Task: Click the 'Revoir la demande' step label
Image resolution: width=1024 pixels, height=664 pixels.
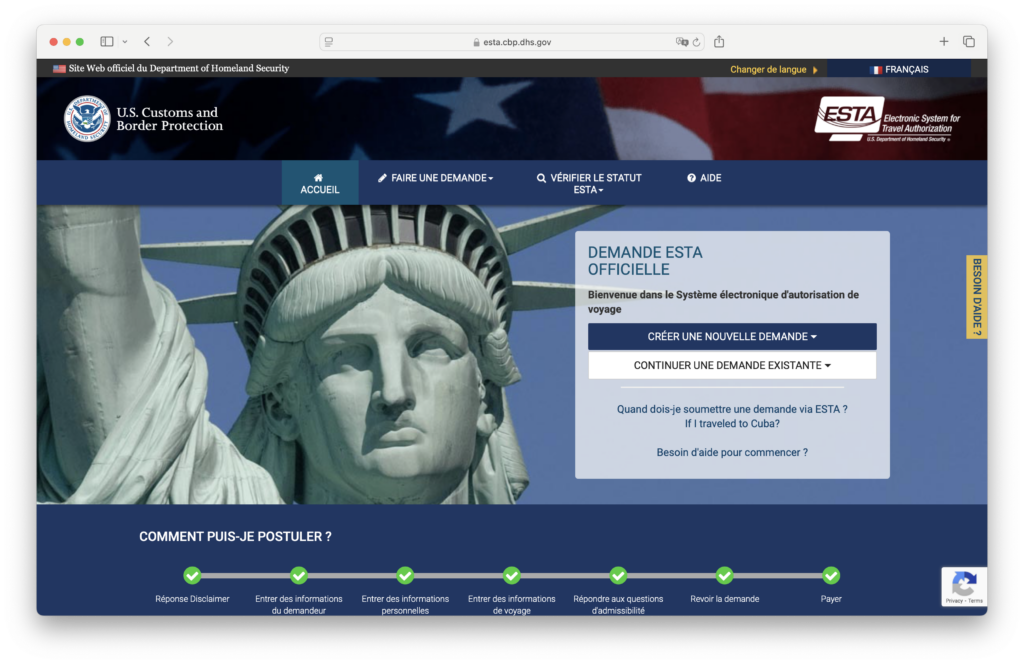Action: click(724, 599)
